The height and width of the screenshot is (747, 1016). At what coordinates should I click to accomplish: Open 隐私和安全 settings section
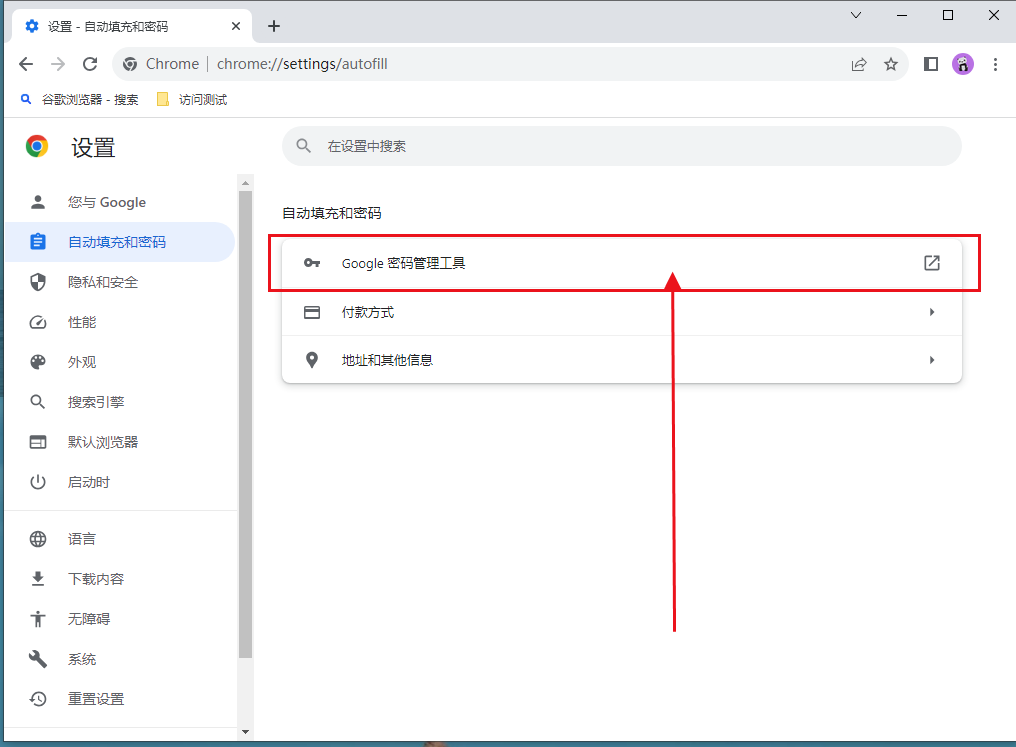click(119, 282)
